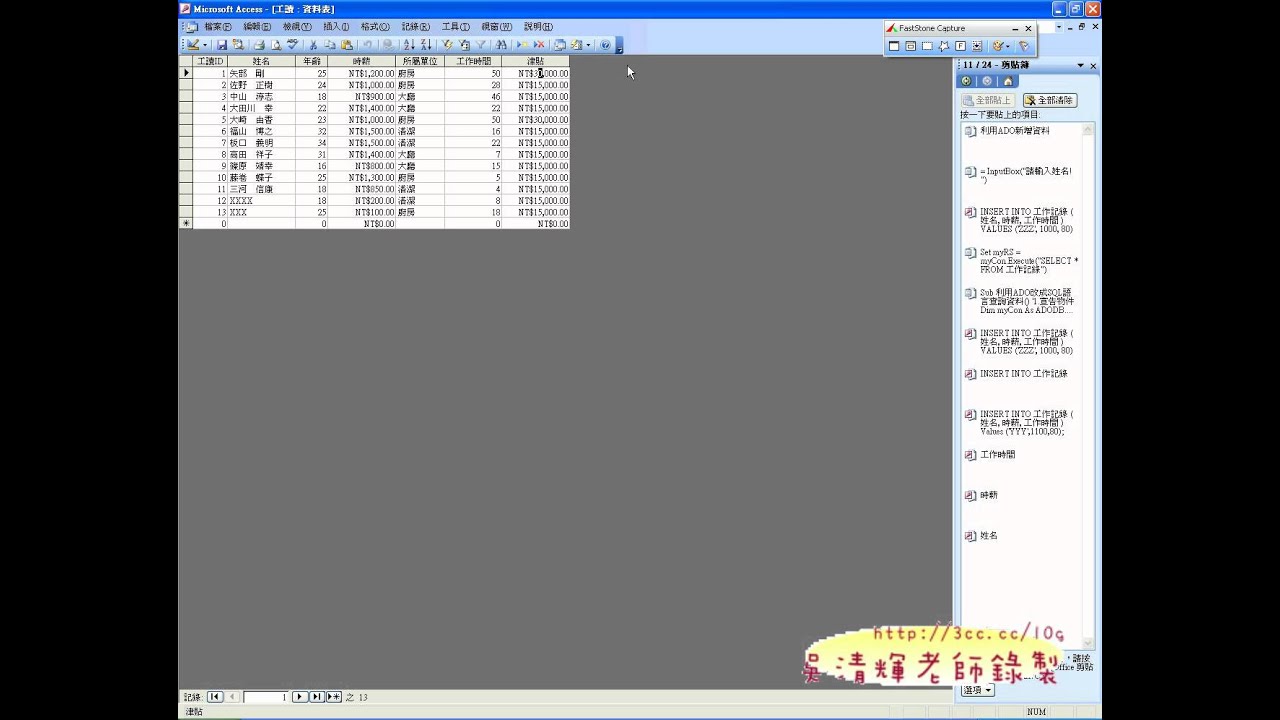
Task: Click FastStone Capture Settings icon
Action: pos(1024,46)
